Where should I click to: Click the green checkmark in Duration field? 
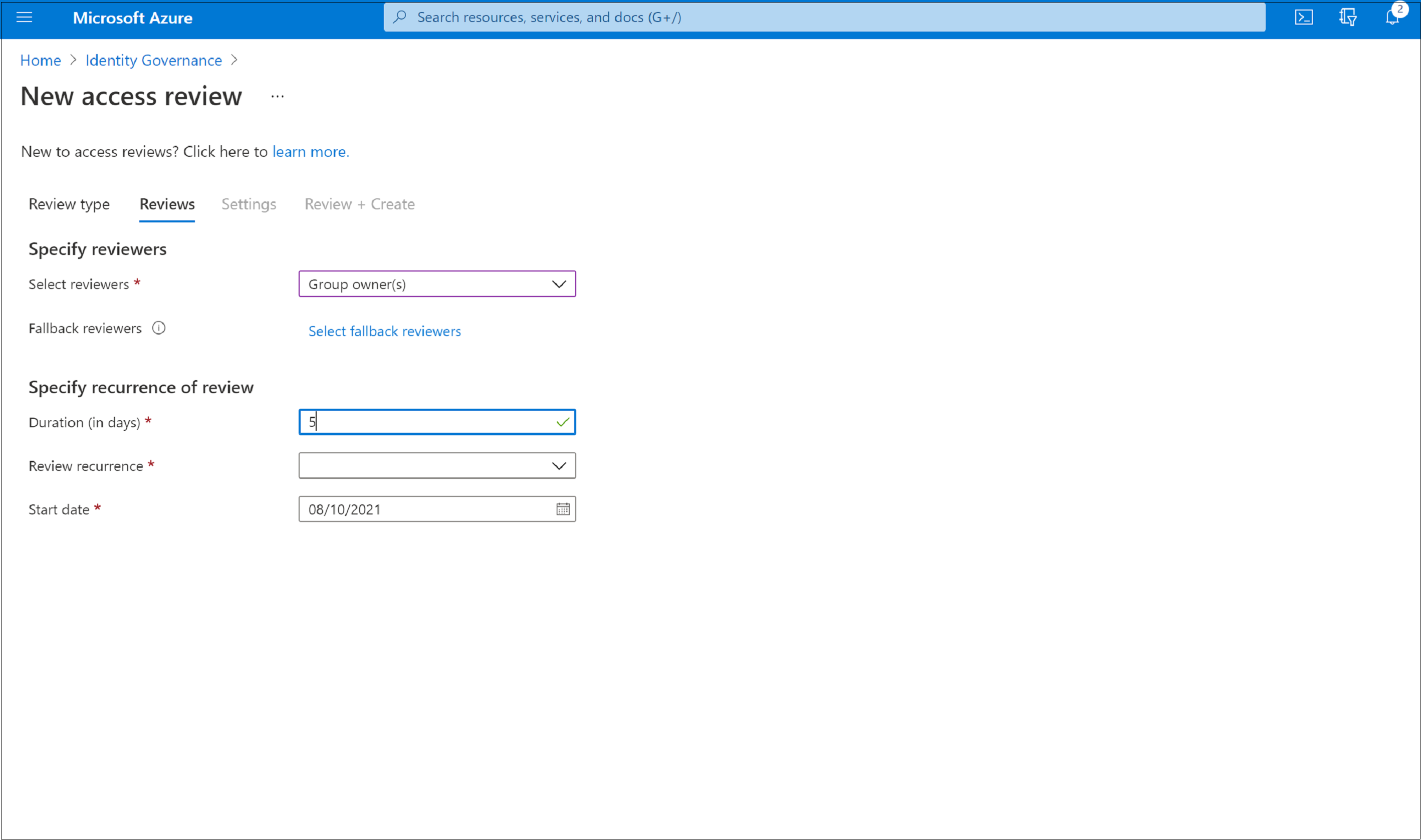[562, 421]
